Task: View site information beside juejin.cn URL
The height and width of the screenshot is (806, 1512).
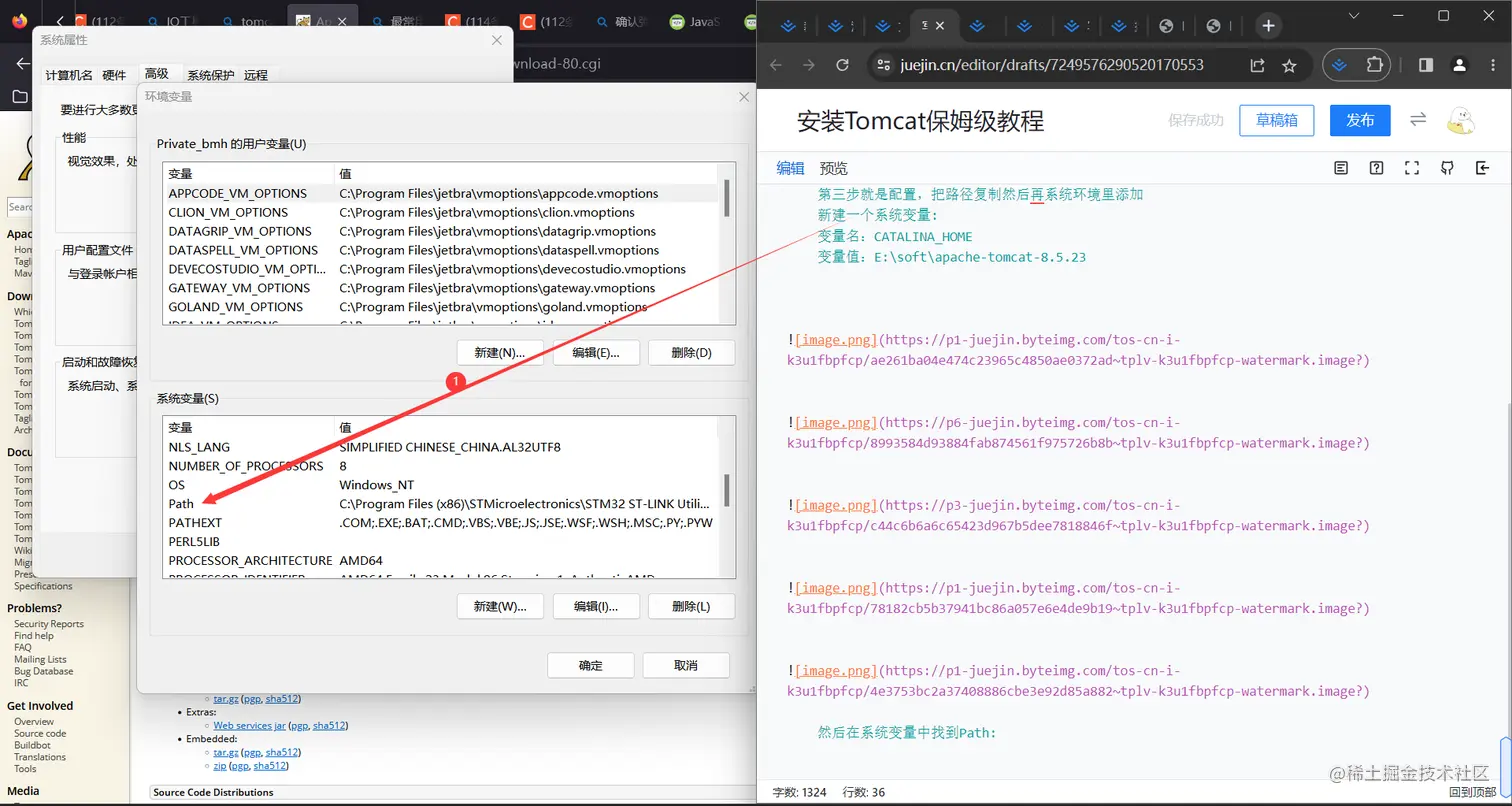Action: point(882,65)
